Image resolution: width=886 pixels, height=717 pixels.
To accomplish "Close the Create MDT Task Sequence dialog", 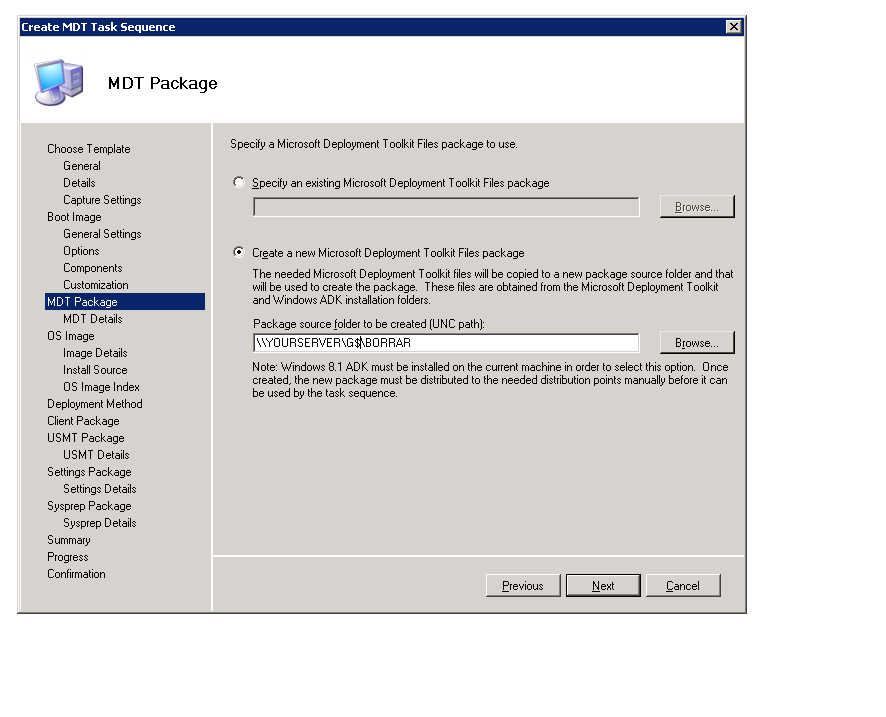I will pyautogui.click(x=733, y=27).
